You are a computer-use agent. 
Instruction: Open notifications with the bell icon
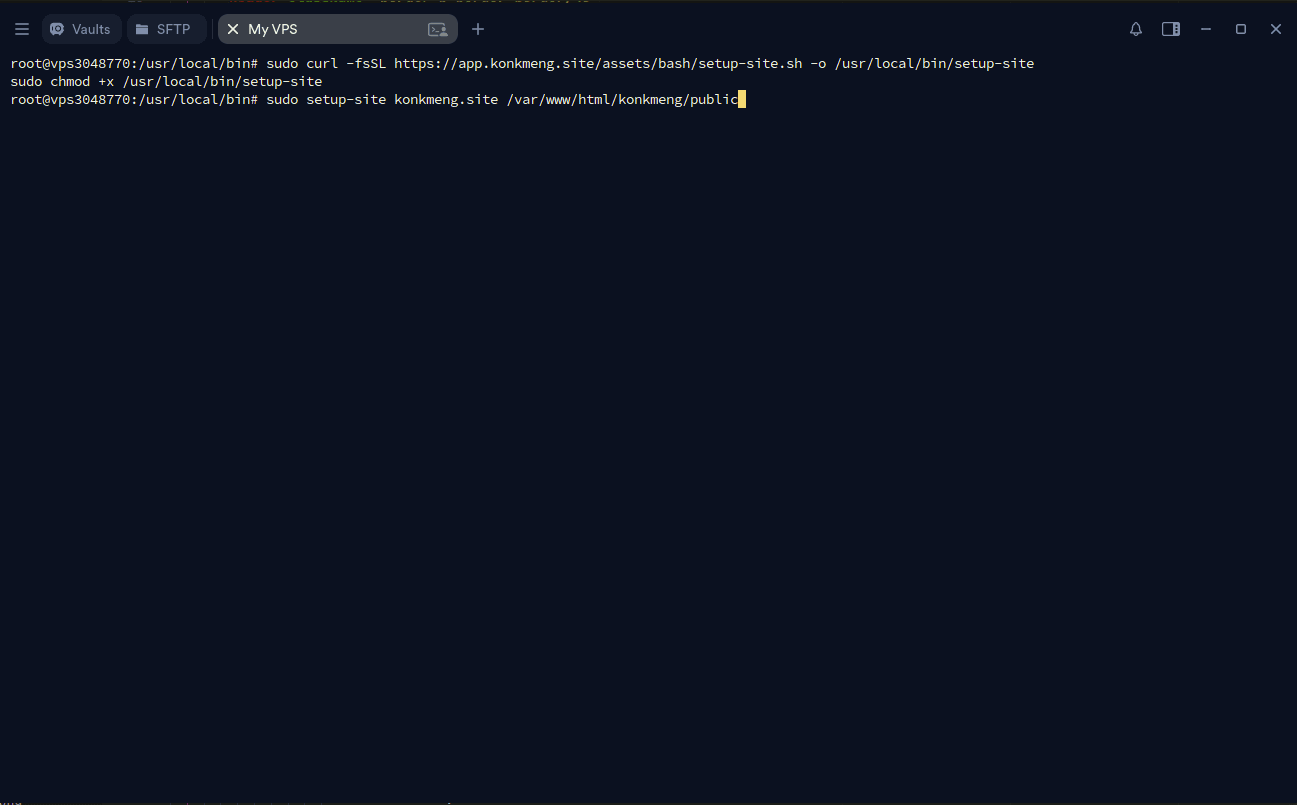pos(1135,29)
